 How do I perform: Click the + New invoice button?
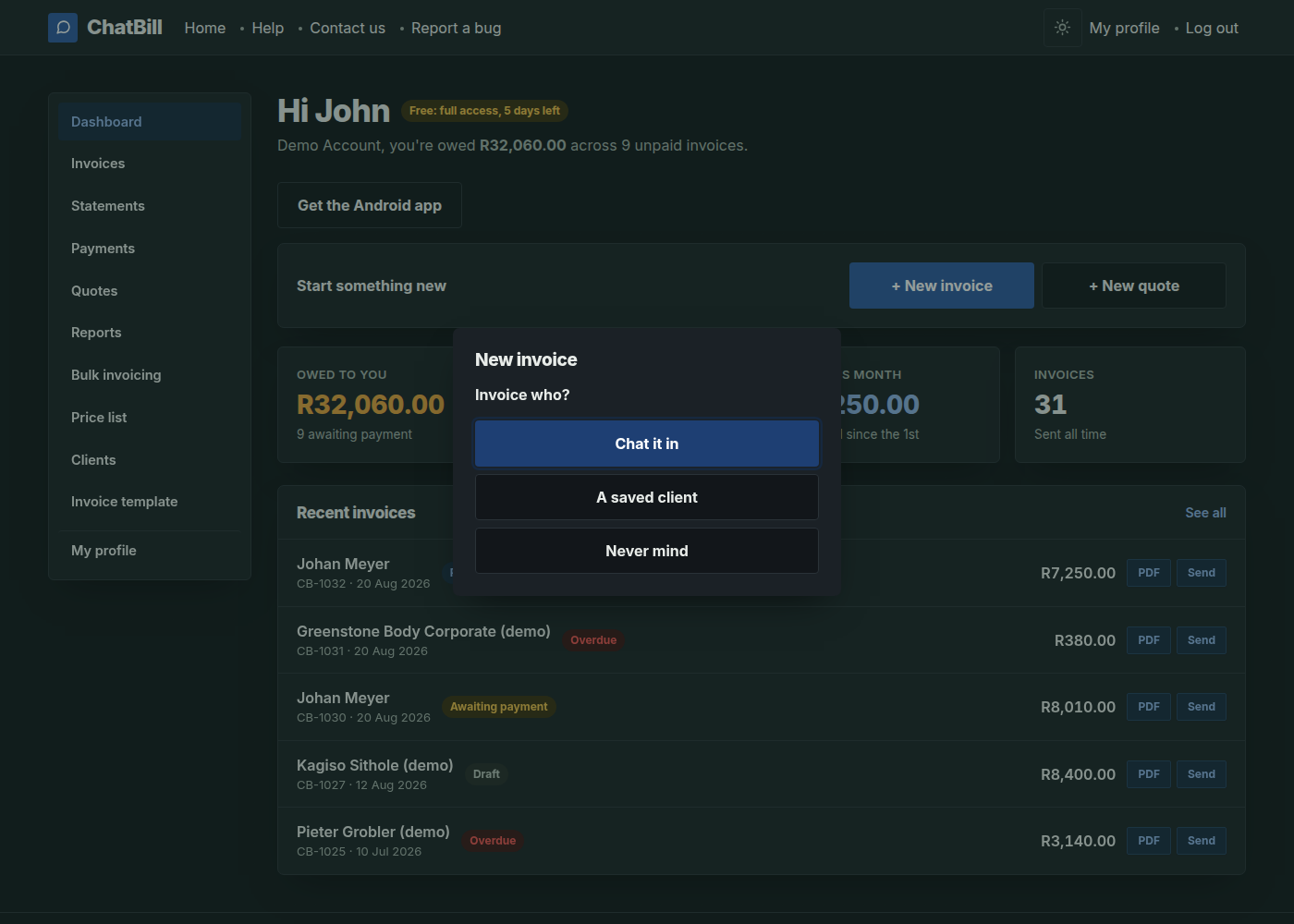942,286
